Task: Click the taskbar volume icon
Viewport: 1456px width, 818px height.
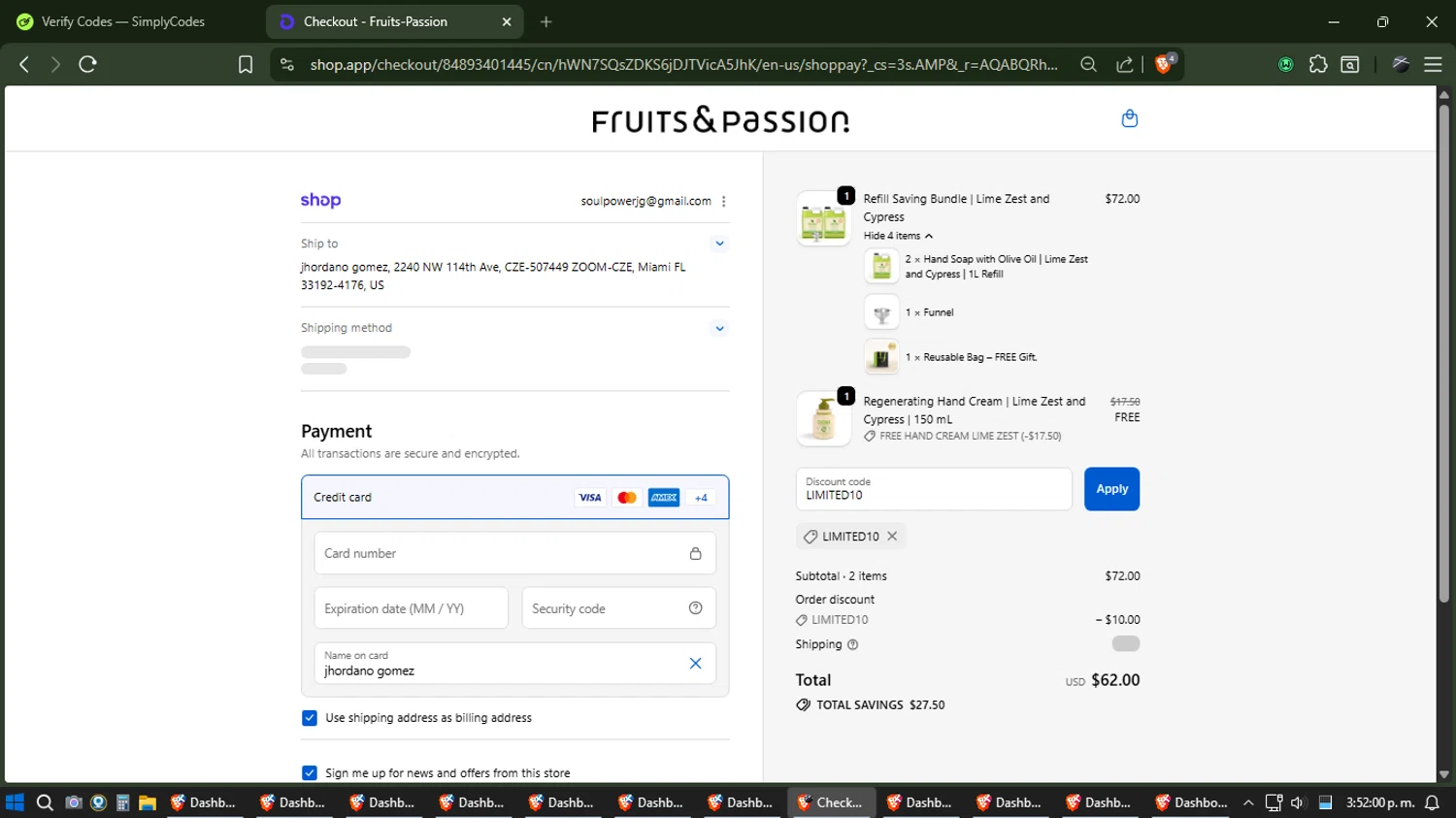Action: coord(1298,802)
